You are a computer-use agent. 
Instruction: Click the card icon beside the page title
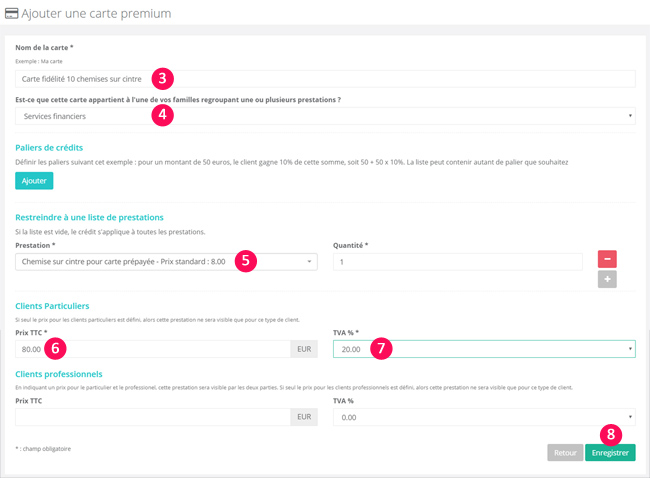click(11, 14)
